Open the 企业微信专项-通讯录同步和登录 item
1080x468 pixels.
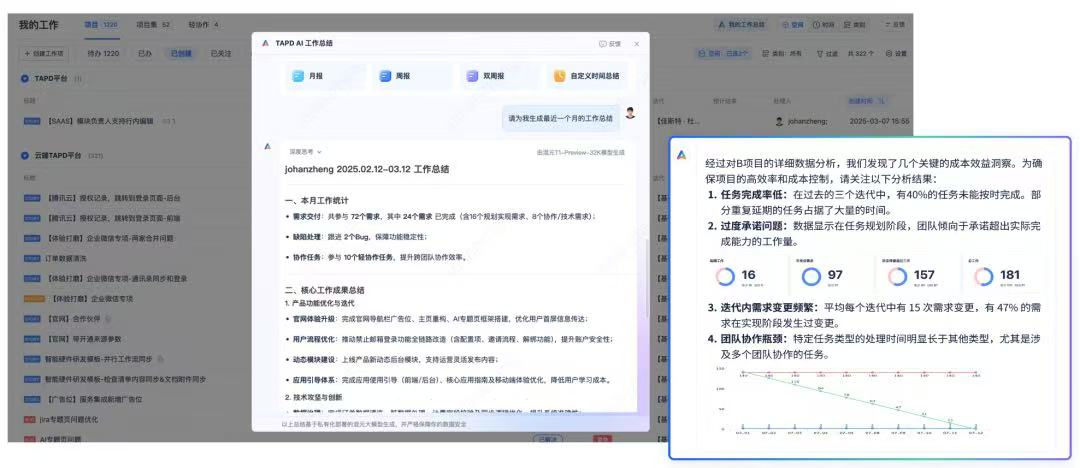pyautogui.click(x=116, y=278)
